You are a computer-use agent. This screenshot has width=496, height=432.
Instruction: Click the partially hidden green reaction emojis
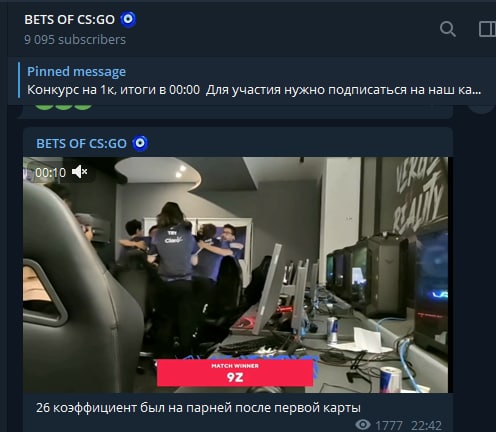tap(63, 107)
